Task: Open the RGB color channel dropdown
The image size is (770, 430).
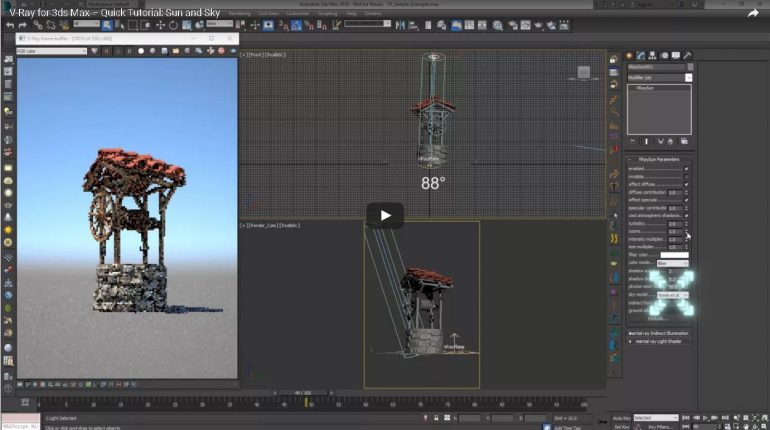Action: tap(52, 51)
